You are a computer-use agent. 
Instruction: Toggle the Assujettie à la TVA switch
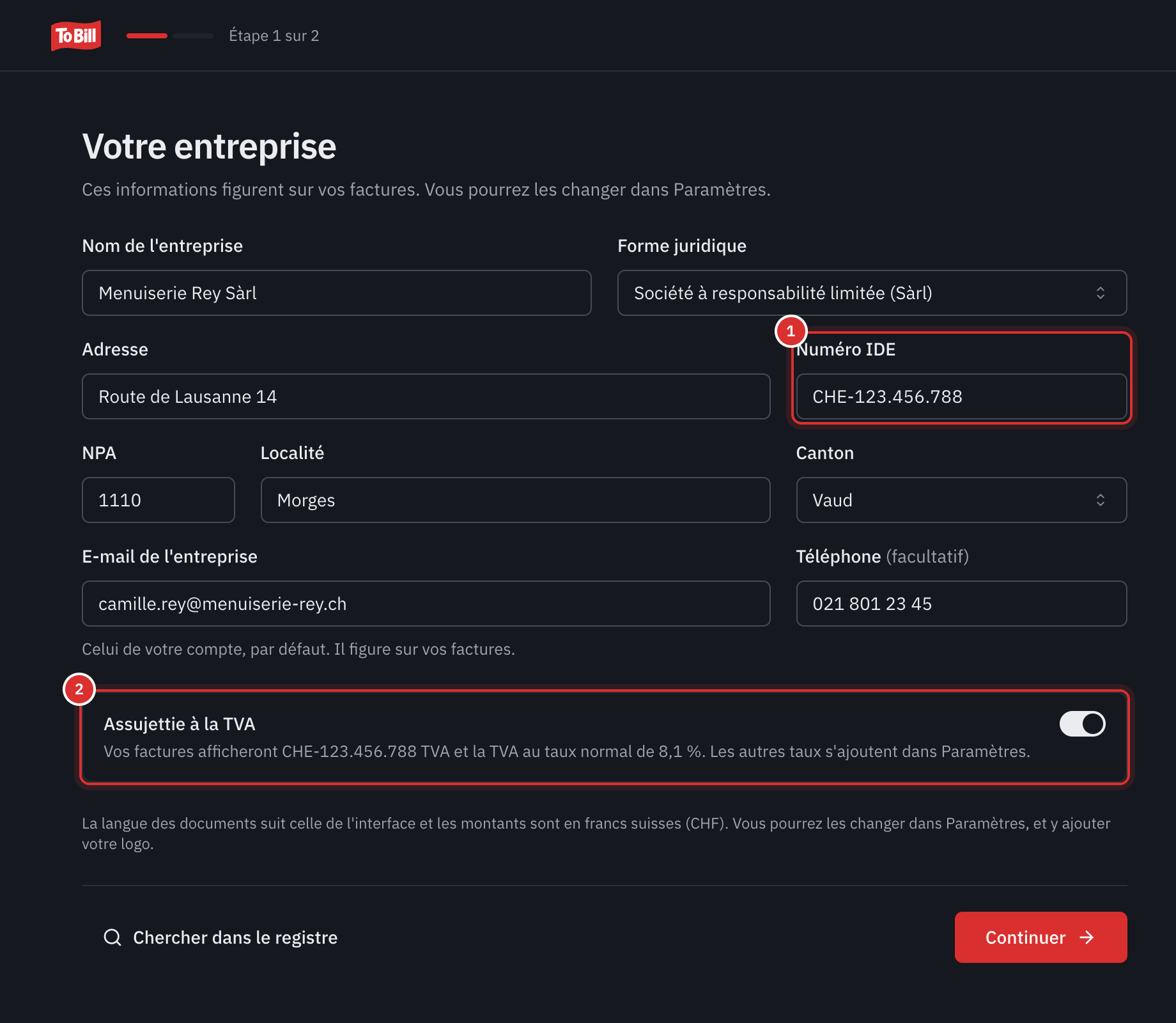point(1082,724)
